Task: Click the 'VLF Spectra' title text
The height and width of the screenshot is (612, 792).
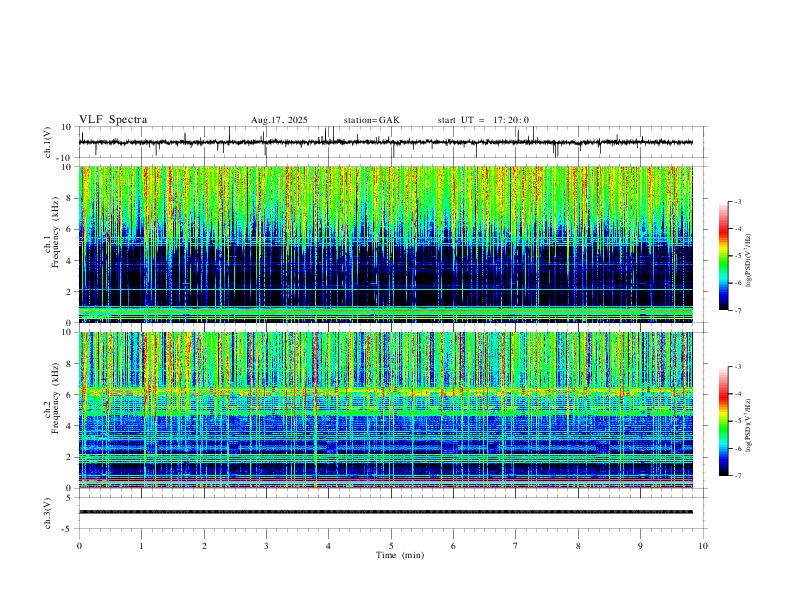Action: [113, 120]
